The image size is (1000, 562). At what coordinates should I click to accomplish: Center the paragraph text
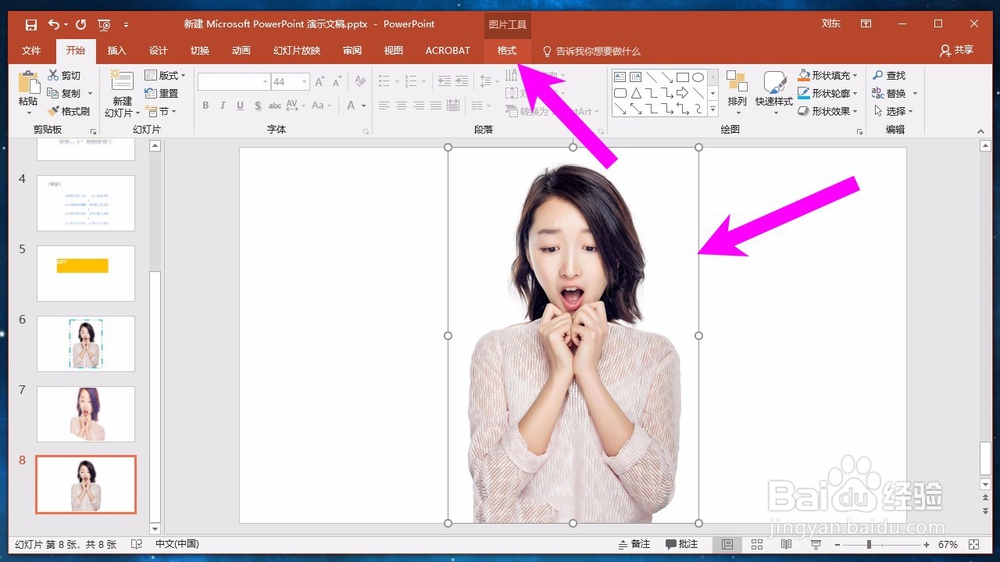401,105
